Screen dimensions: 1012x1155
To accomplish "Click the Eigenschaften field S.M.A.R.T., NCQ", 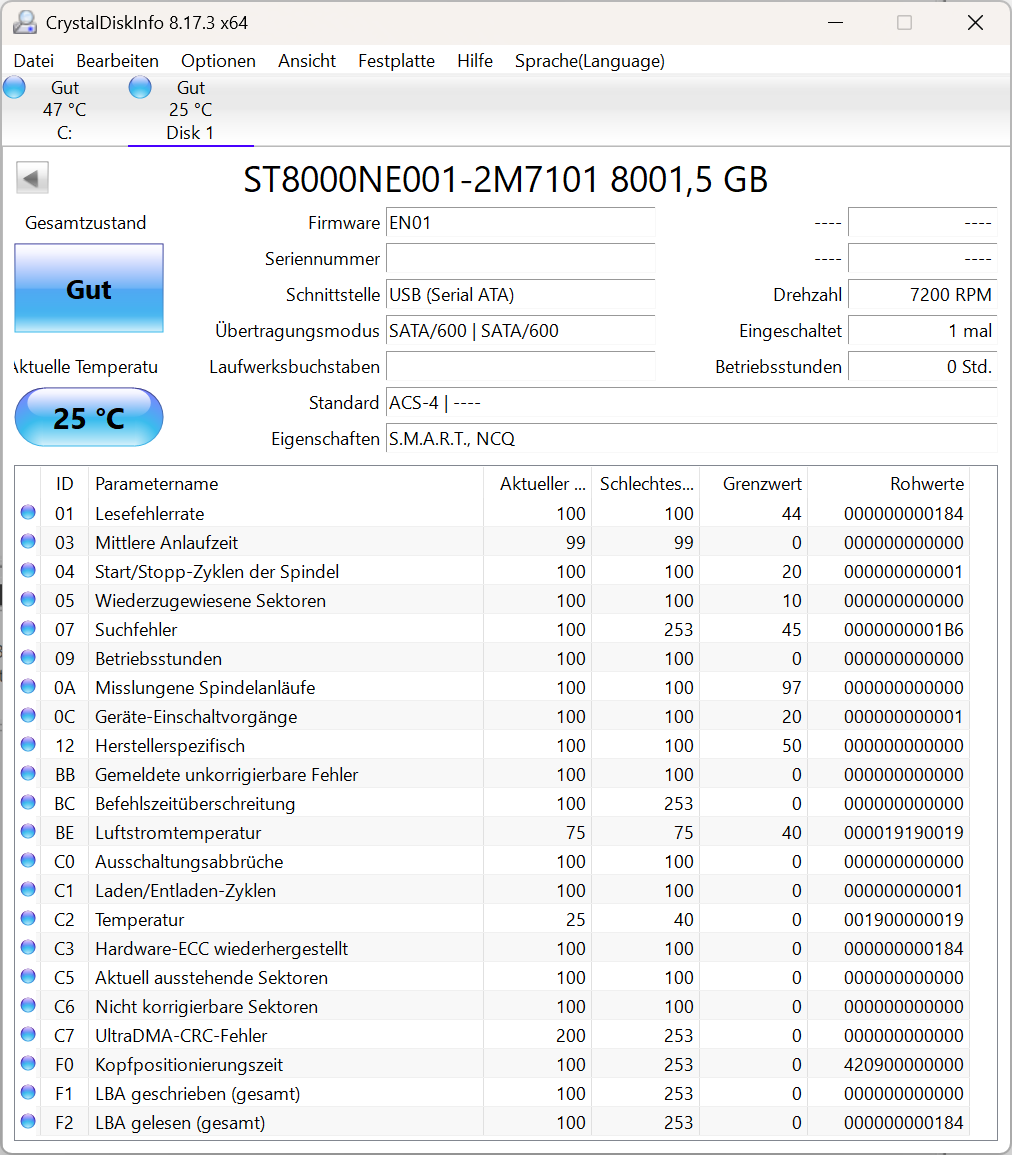I will [692, 439].
